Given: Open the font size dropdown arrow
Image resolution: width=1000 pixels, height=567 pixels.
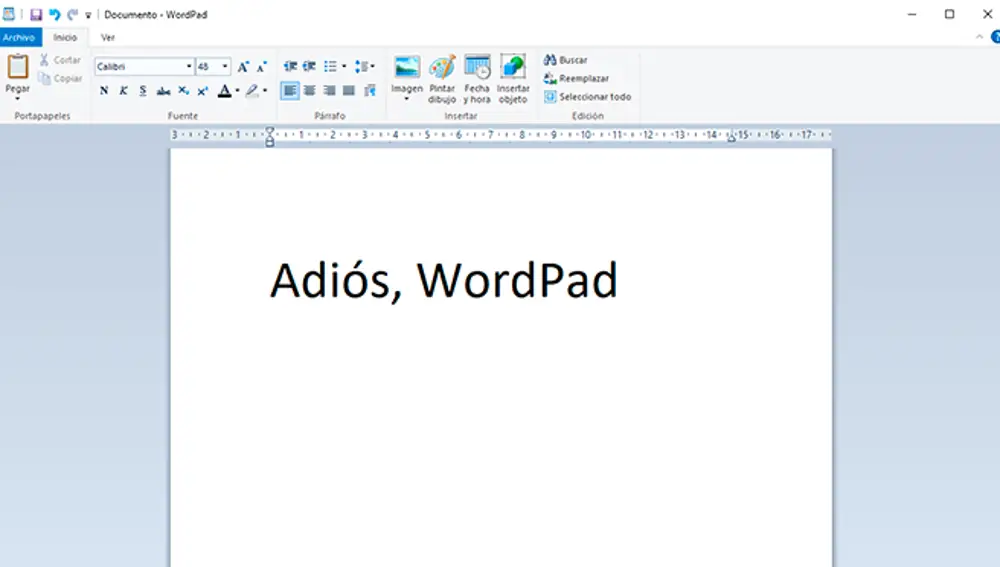Looking at the screenshot, I should click(225, 66).
